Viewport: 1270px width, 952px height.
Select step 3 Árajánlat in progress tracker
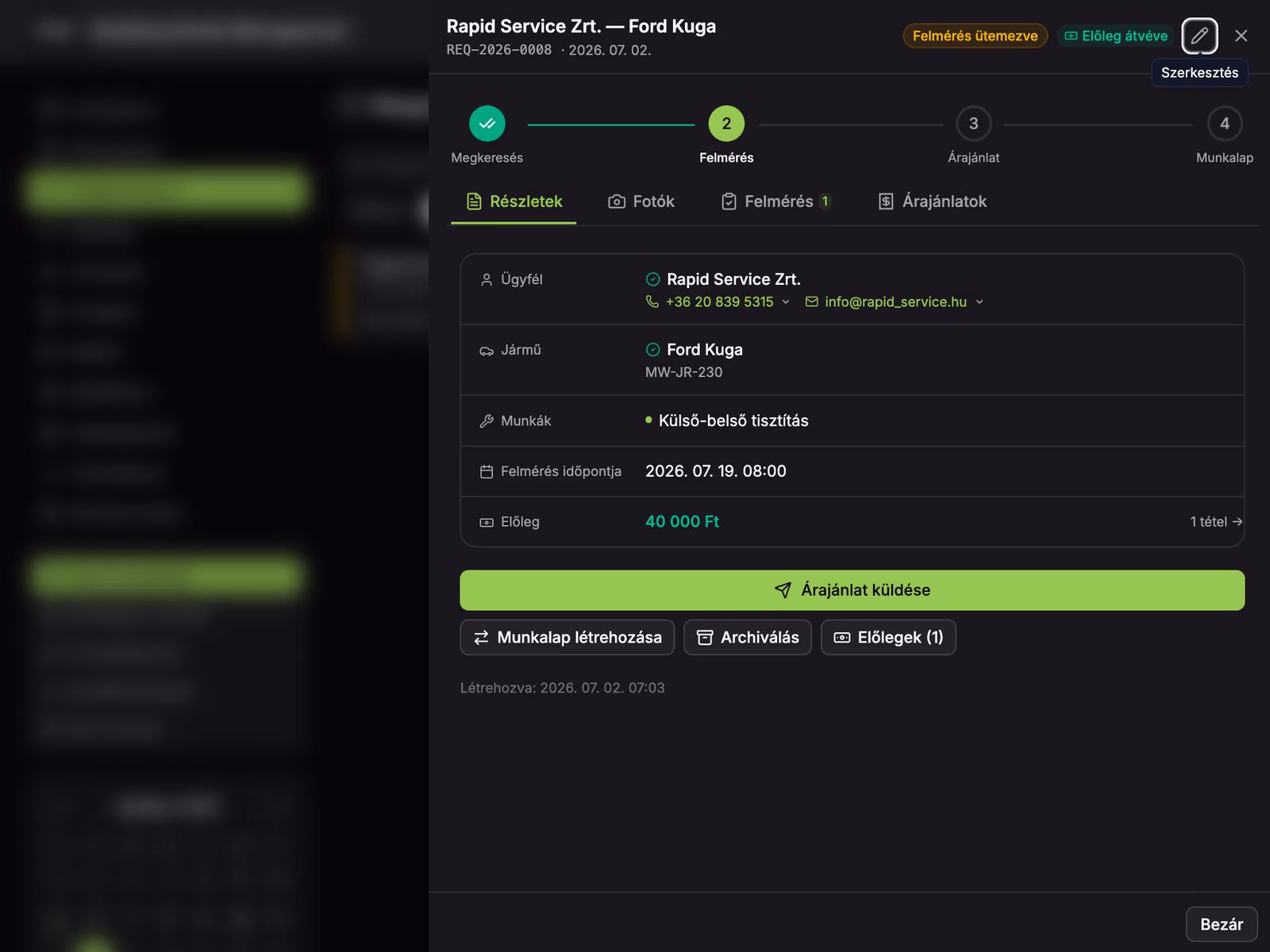(973, 124)
